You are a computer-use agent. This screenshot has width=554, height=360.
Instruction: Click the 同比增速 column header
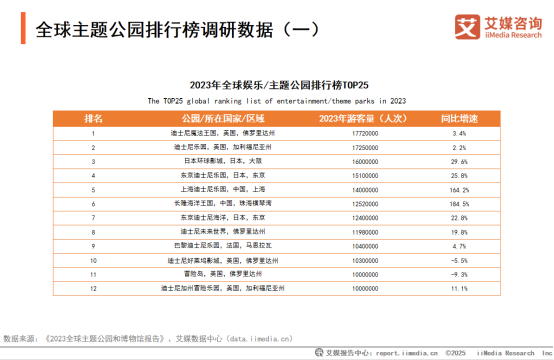459,119
